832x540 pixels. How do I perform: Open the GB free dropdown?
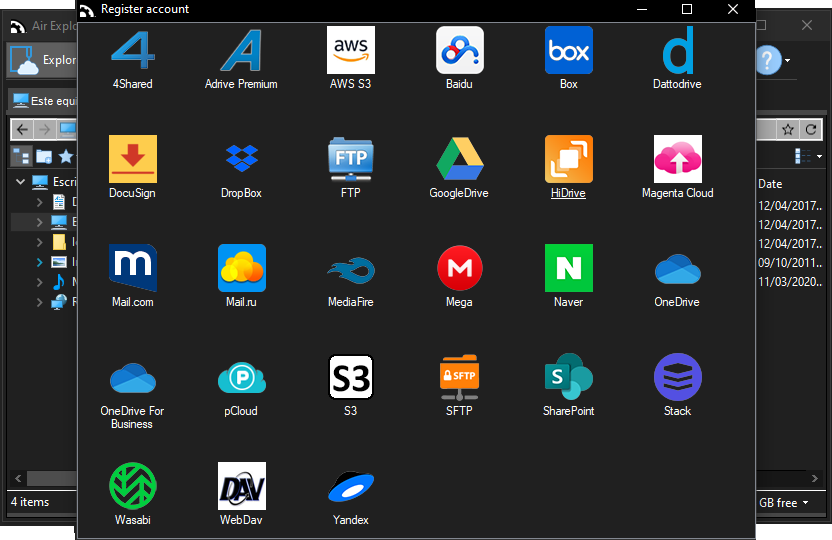pos(805,503)
